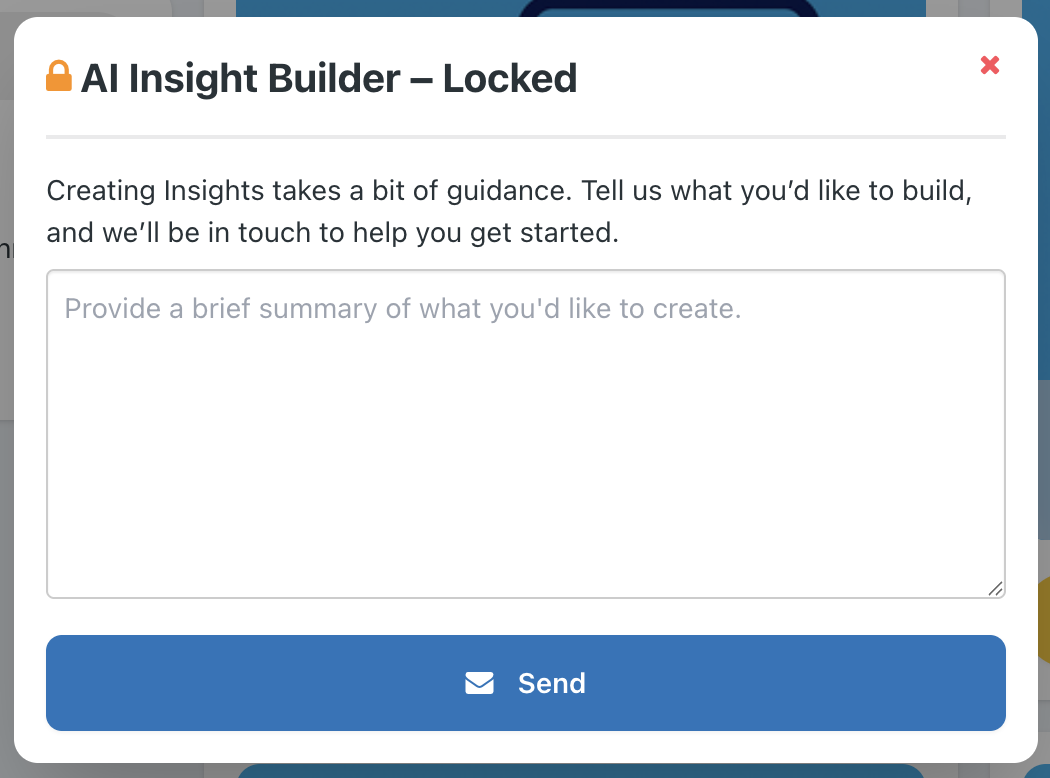1050x778 pixels.
Task: Click the "Creating Insights takes a bit" description
Action: pyautogui.click(x=509, y=212)
